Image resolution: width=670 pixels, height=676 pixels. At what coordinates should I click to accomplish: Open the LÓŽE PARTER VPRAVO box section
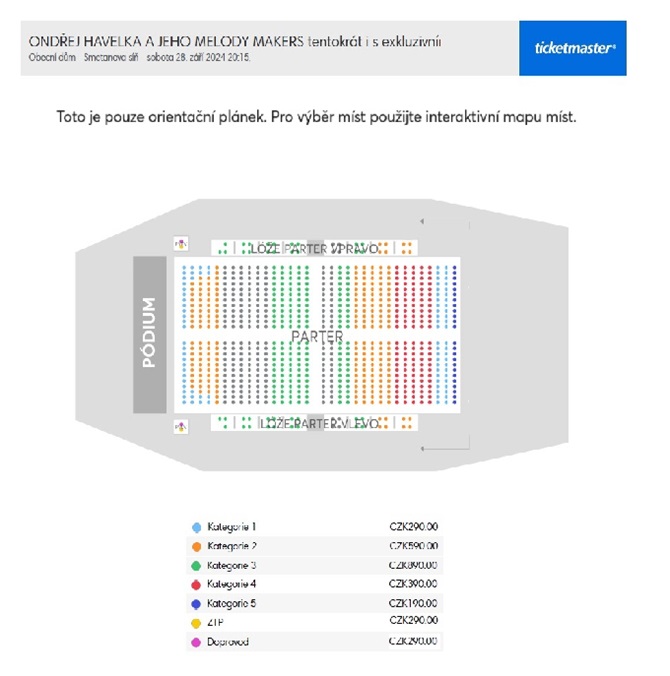(x=314, y=248)
